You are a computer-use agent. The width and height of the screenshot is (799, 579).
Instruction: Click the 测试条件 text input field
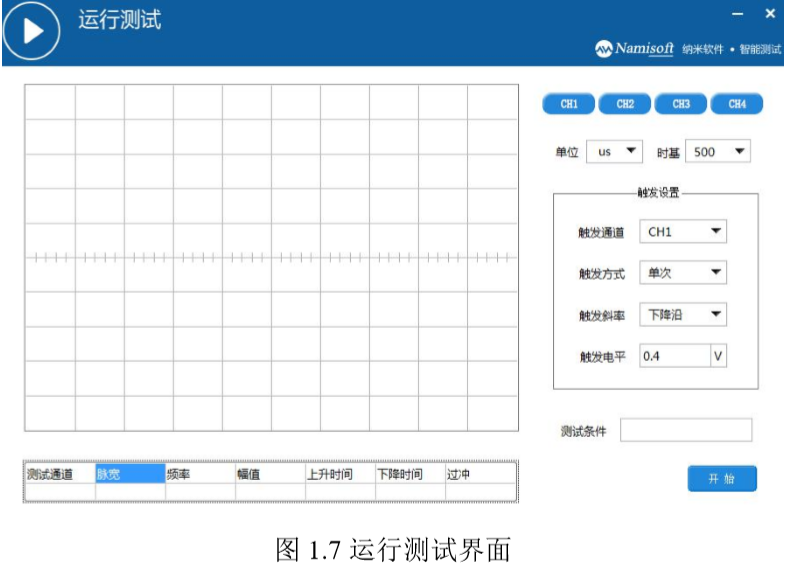point(686,431)
